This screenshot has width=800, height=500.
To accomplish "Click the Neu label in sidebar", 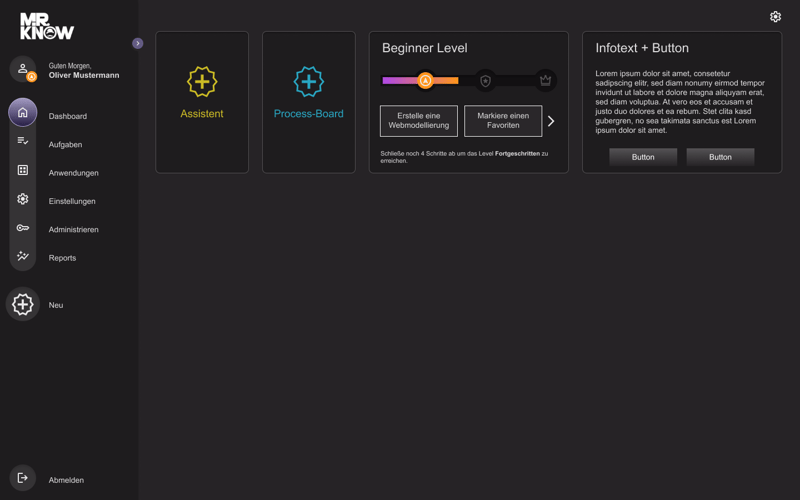I will 56,305.
